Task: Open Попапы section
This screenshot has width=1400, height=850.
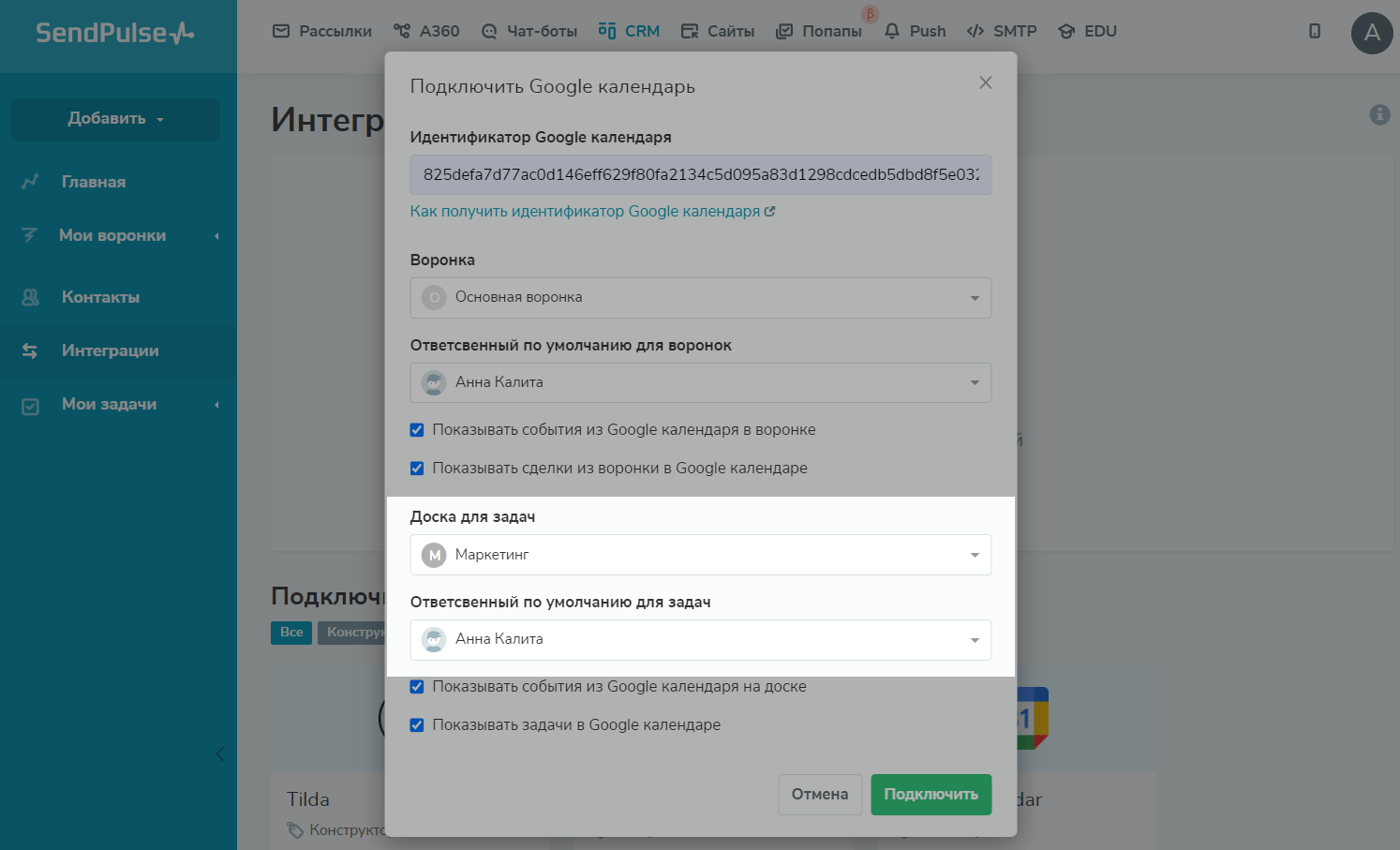Action: [x=819, y=31]
